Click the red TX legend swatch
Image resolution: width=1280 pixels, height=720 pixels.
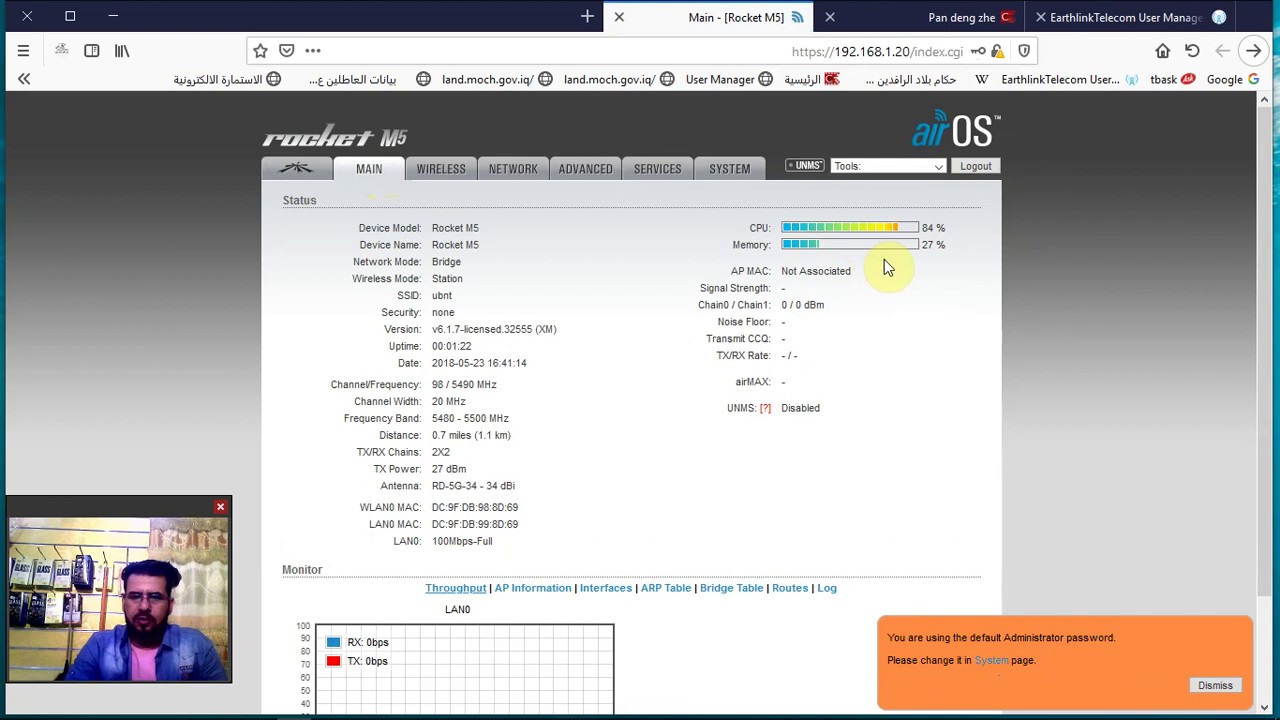(333, 661)
